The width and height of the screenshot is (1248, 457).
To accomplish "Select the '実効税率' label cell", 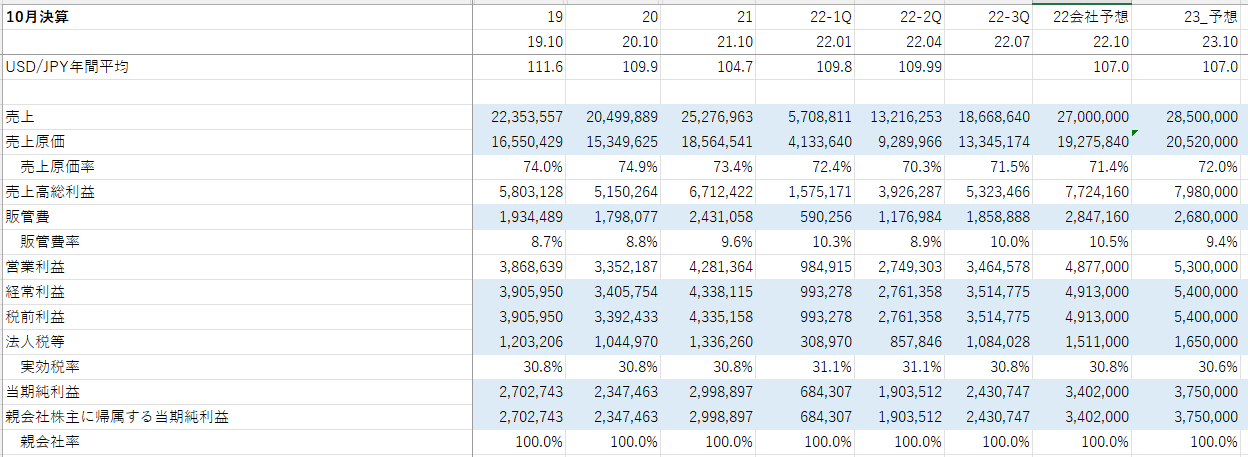I will point(237,367).
